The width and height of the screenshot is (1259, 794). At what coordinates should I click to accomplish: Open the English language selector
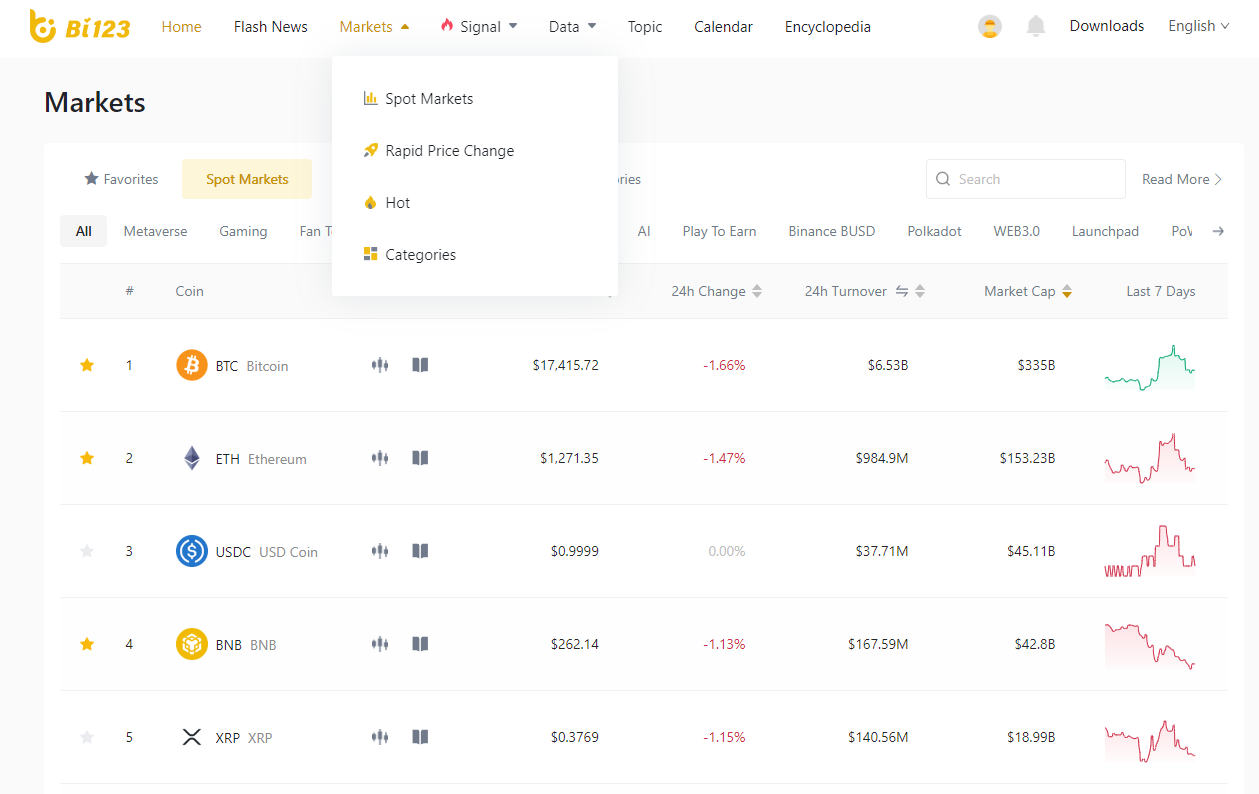1198,26
